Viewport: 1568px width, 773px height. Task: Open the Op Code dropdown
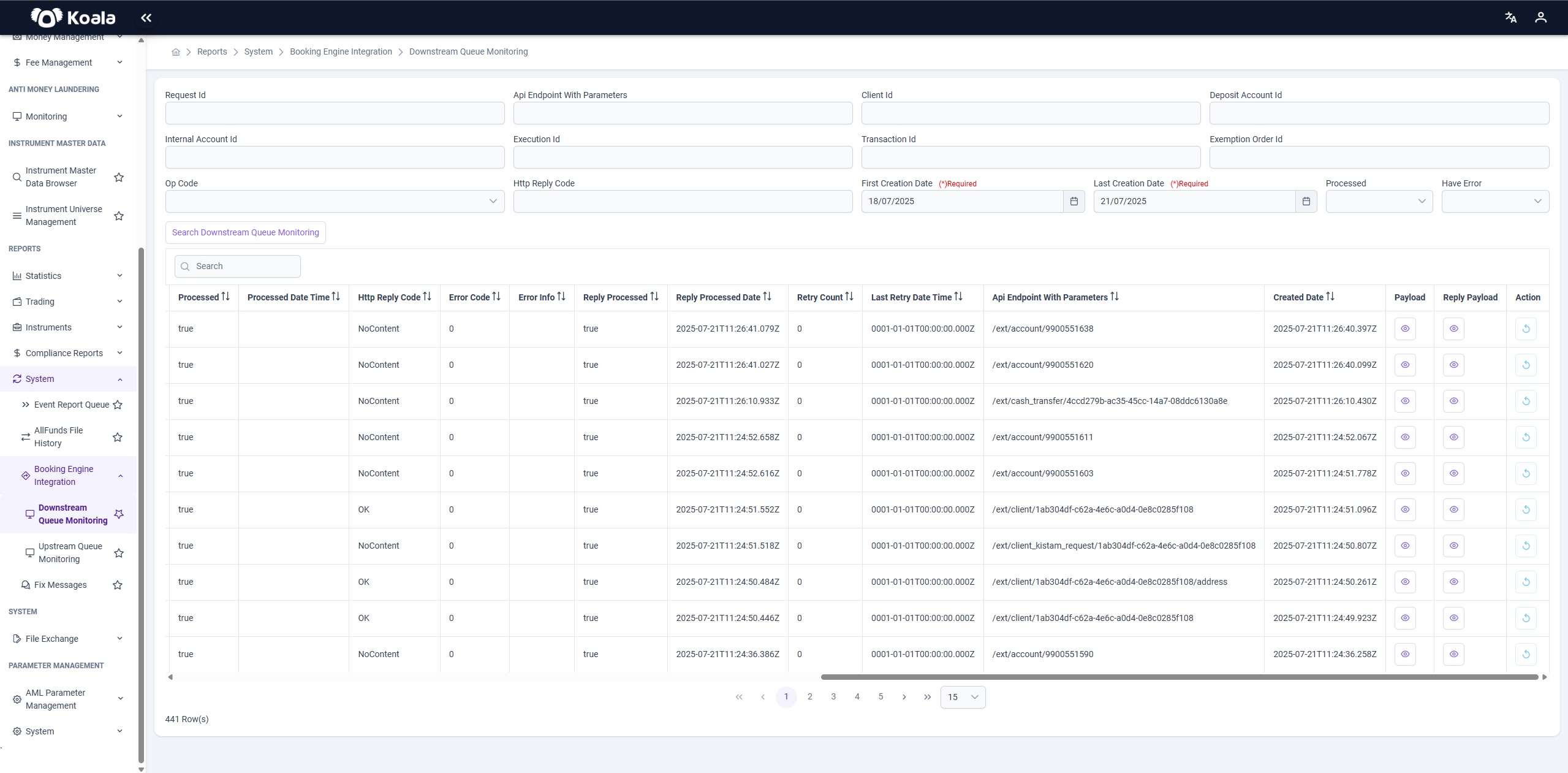pos(335,201)
